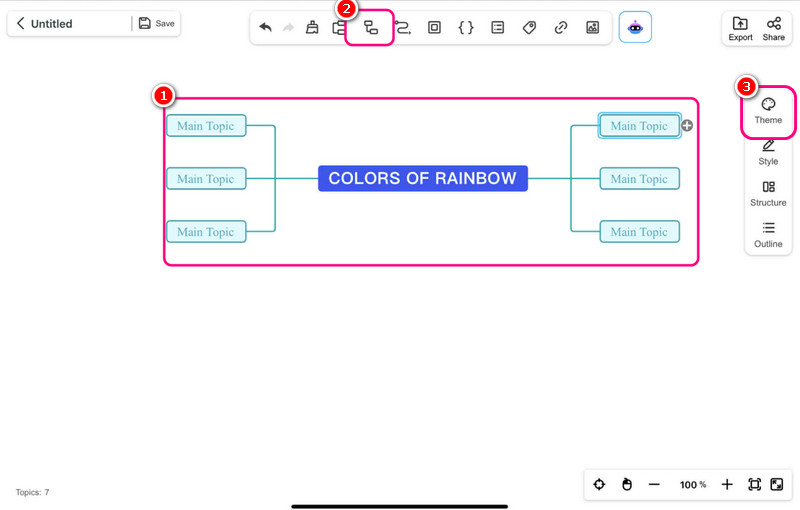Insert a subtopic with the toolbar icon

pyautogui.click(x=371, y=27)
